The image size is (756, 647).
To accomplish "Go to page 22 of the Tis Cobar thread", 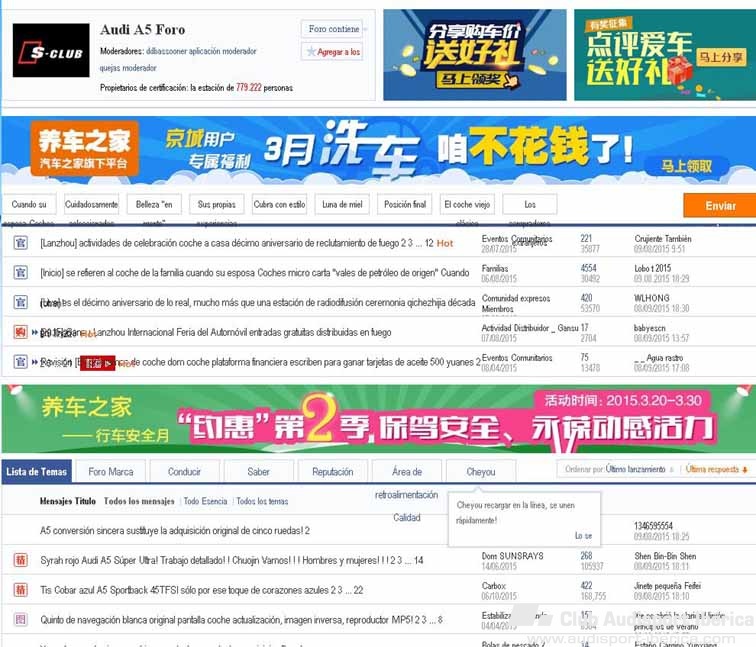I will point(358,590).
